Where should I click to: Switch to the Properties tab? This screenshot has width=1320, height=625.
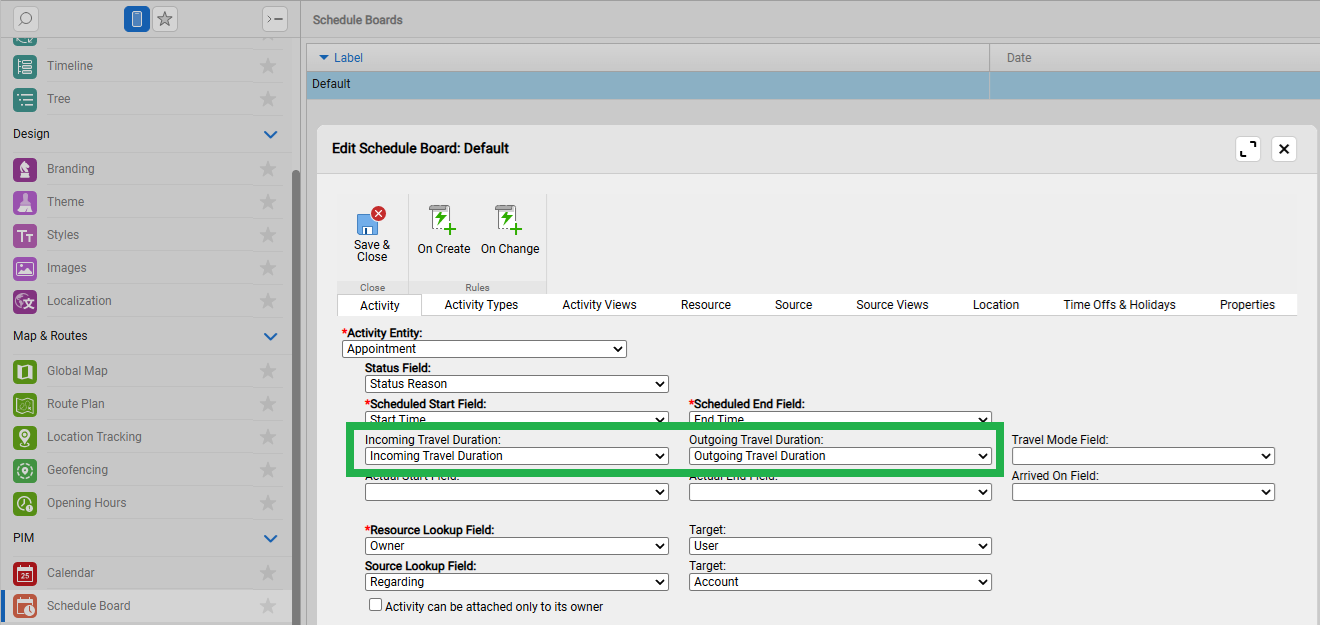[x=1247, y=305]
